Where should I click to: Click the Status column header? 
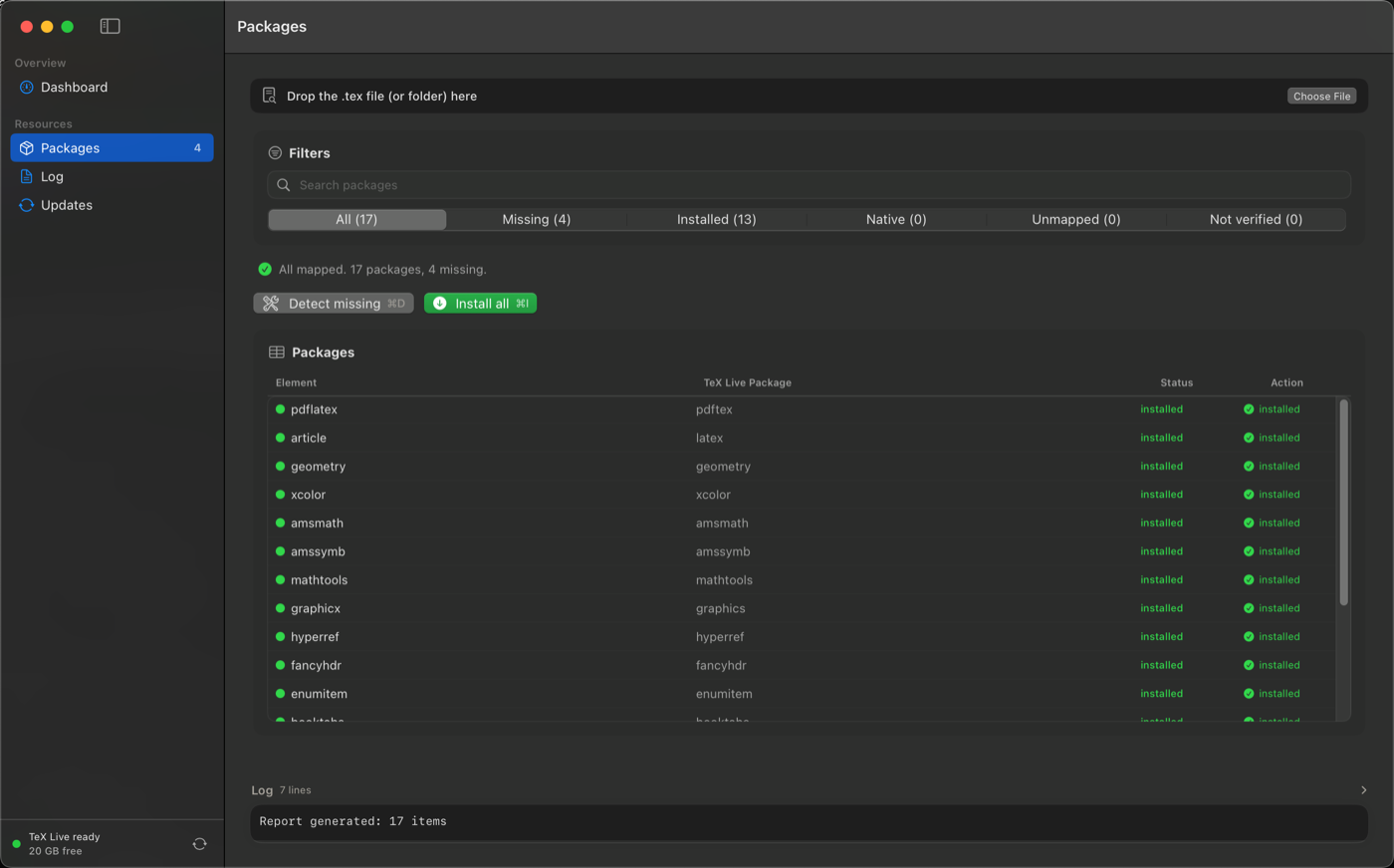pos(1176,383)
